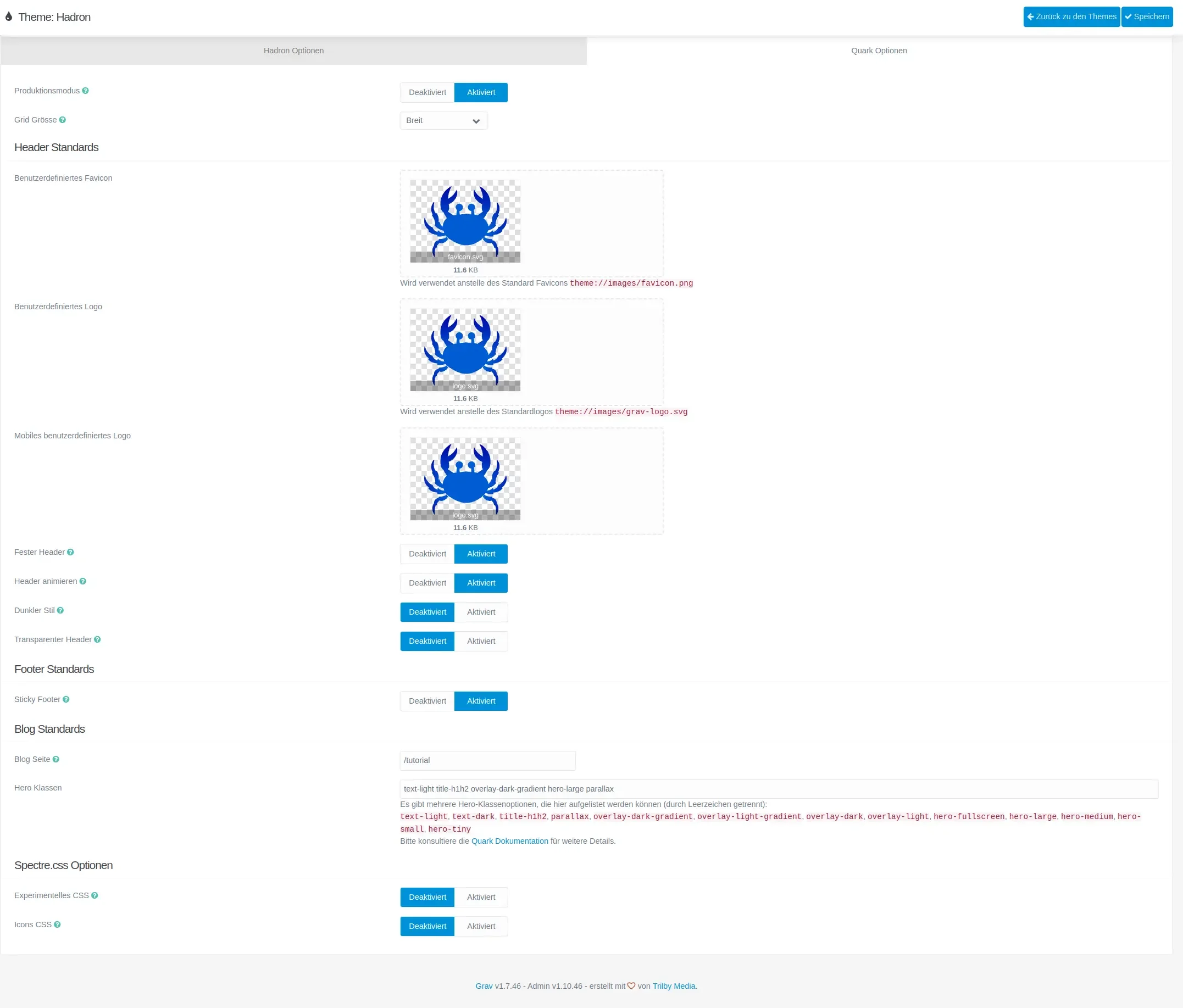Click the Grav flame logo in the header
The width and height of the screenshot is (1183, 1008).
[9, 16]
